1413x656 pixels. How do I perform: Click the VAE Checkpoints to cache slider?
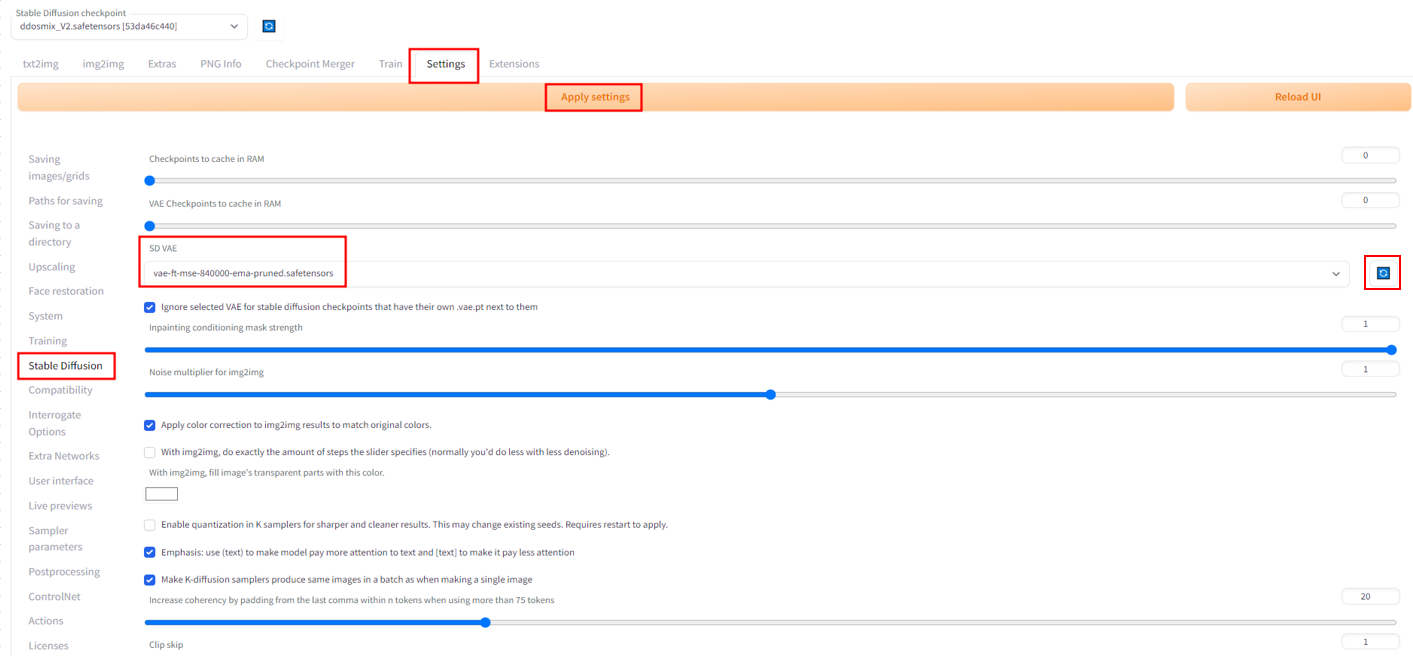(x=770, y=225)
